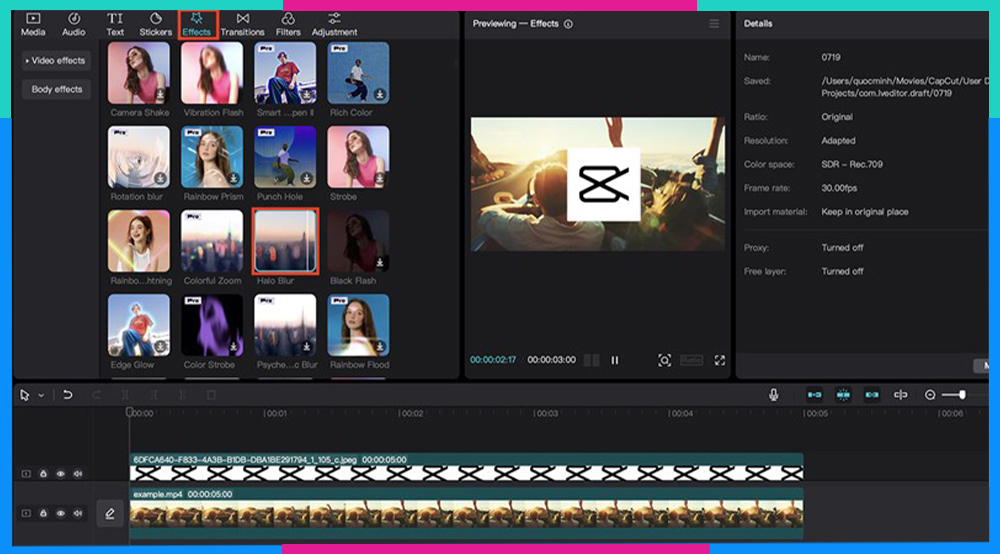Click the Ratio button in preview
Viewport: 1000px width, 554px height.
(691, 360)
